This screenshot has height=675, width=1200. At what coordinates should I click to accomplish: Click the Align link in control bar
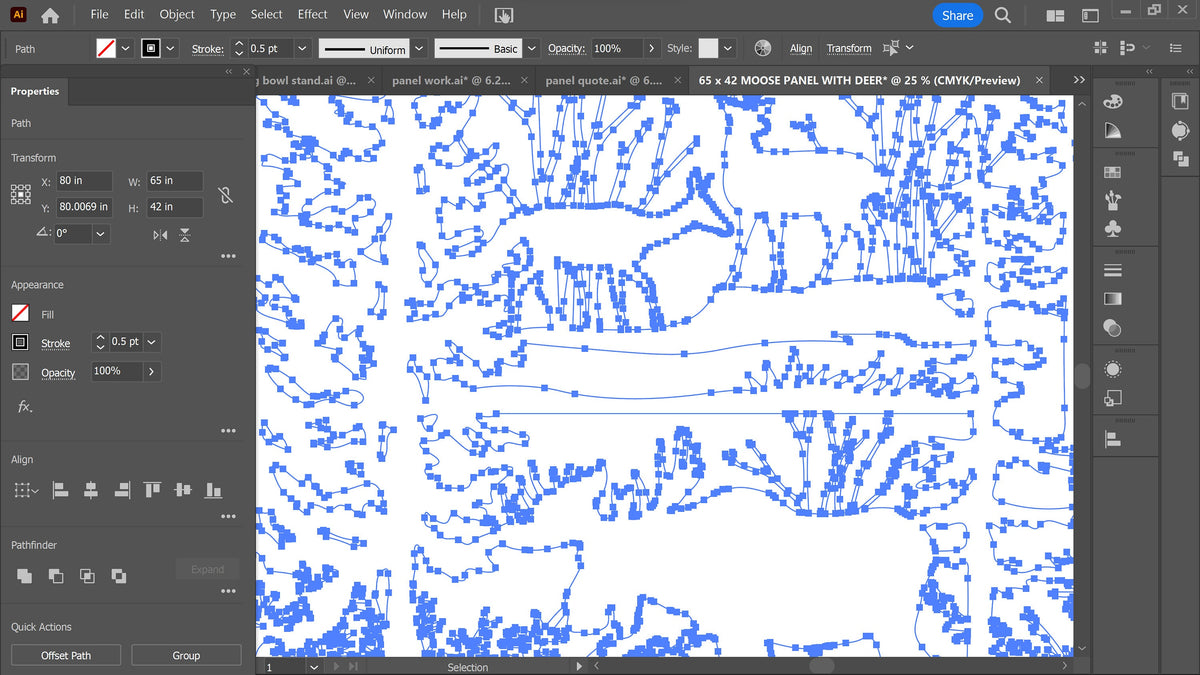801,48
